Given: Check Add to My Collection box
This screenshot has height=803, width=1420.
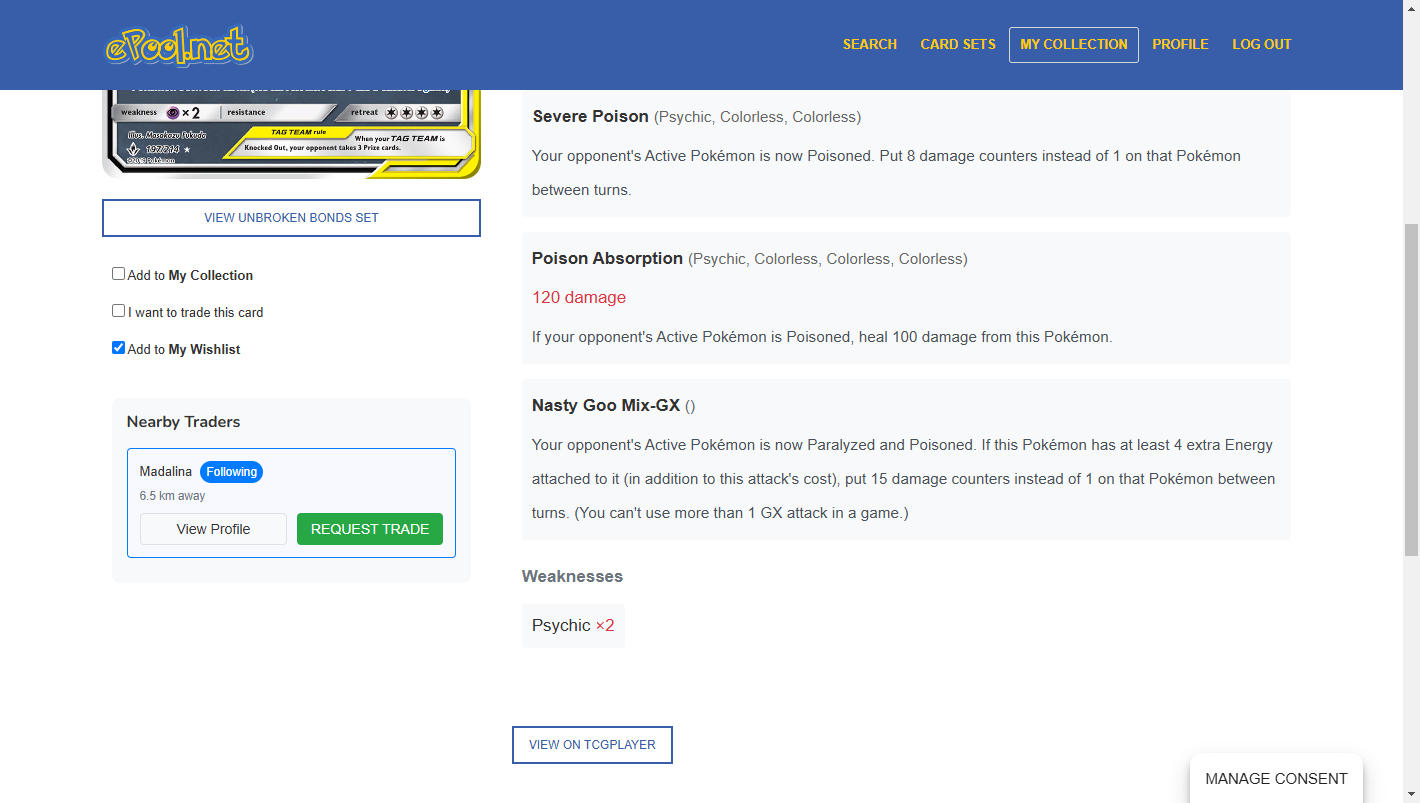Looking at the screenshot, I should click(118, 274).
